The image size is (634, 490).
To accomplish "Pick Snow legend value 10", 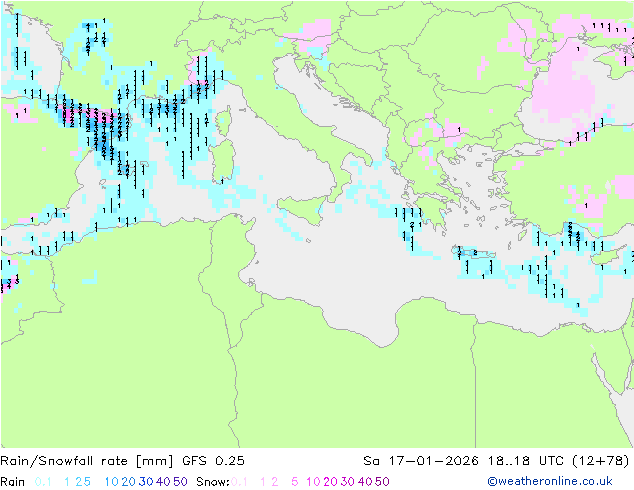I will 313,482.
